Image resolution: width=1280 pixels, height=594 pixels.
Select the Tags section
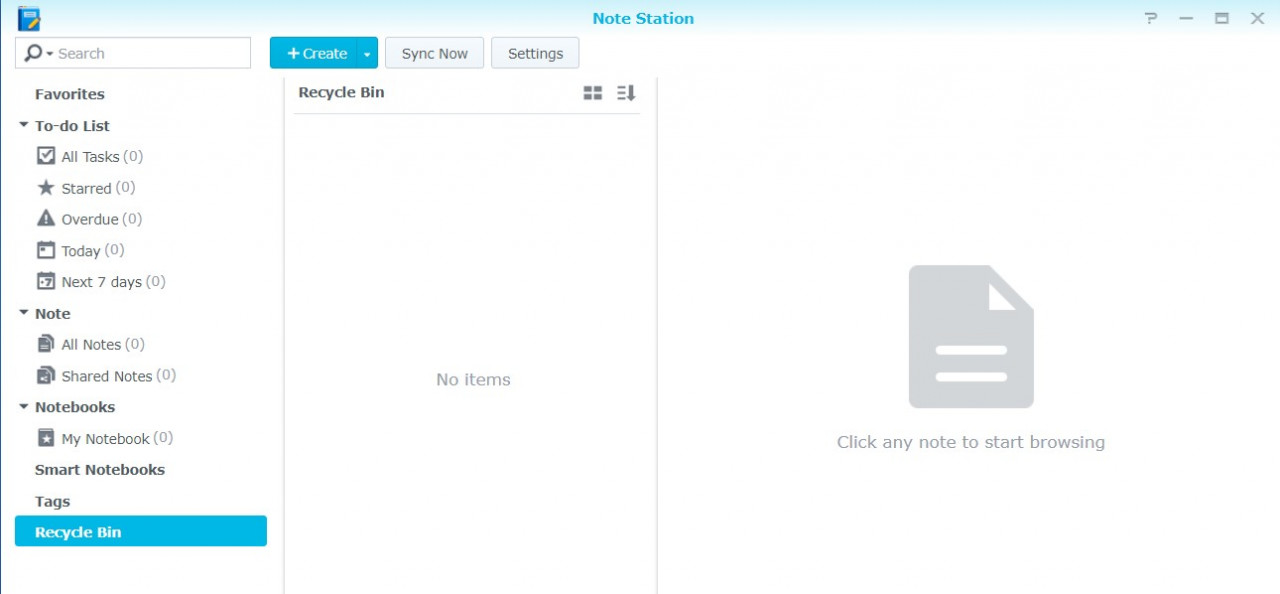tap(52, 501)
